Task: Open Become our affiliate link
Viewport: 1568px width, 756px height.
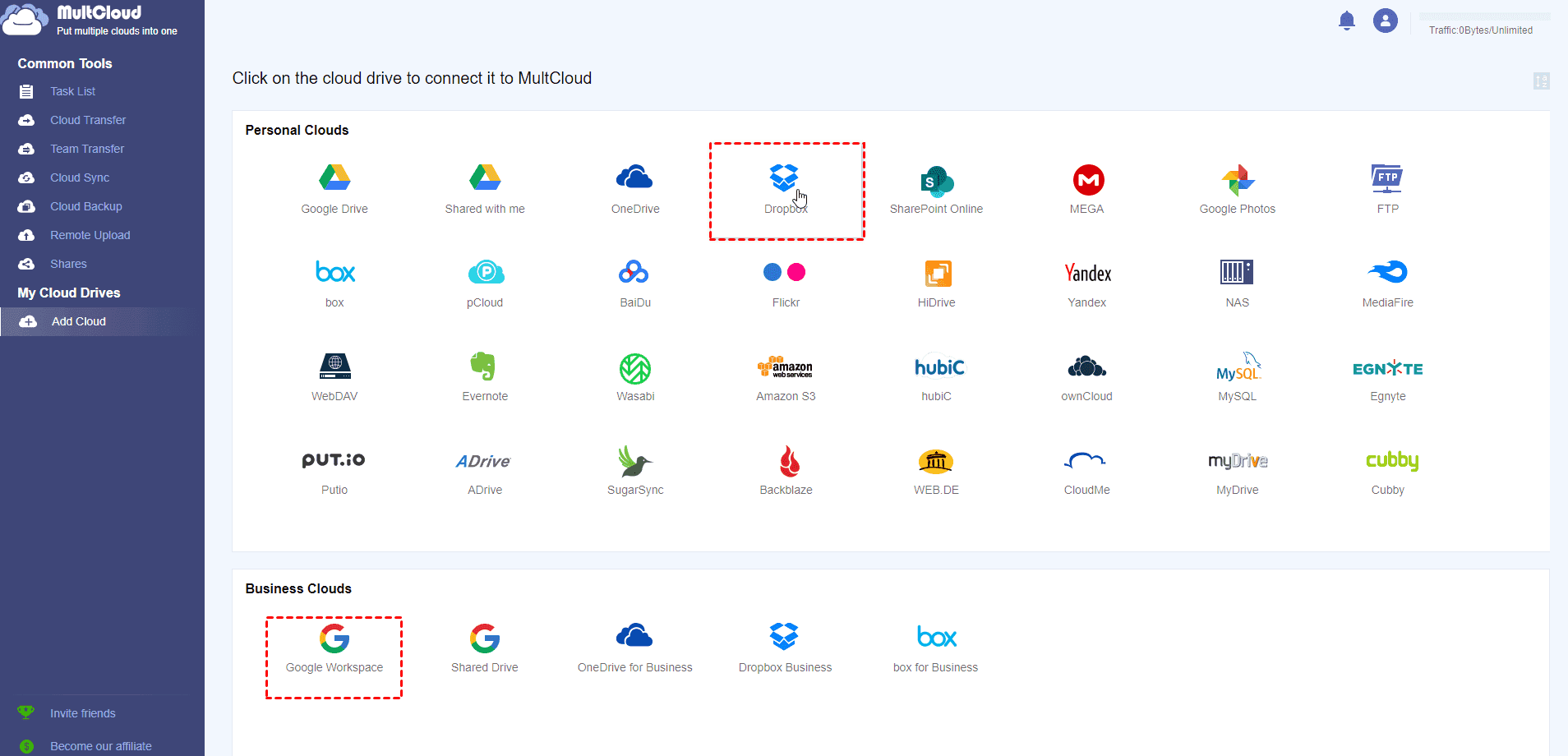Action: click(100, 746)
